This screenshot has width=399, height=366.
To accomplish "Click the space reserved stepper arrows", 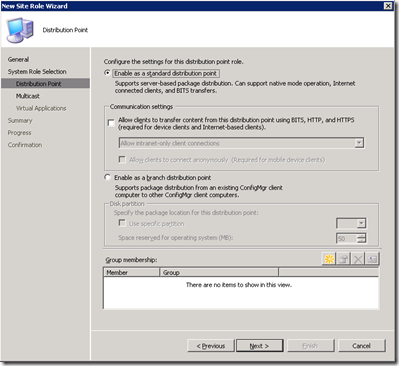I will point(361,238).
